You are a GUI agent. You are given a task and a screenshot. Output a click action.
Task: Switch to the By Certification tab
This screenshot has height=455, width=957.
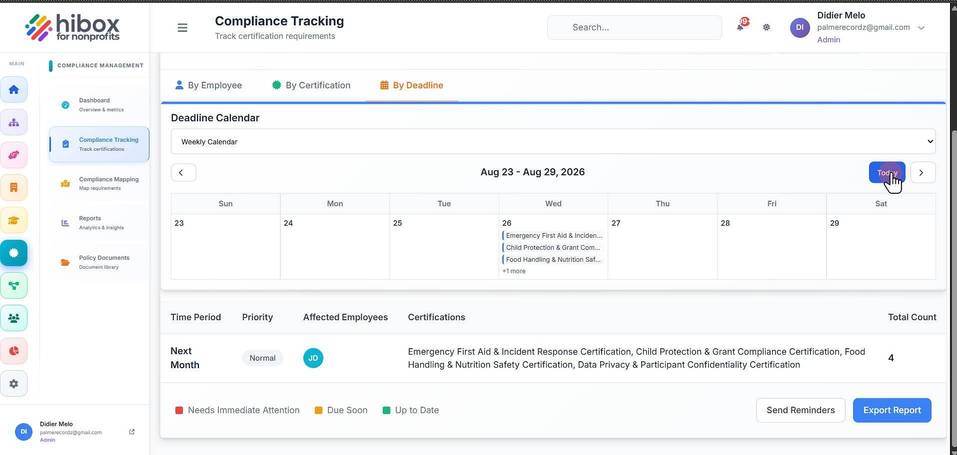click(x=311, y=86)
